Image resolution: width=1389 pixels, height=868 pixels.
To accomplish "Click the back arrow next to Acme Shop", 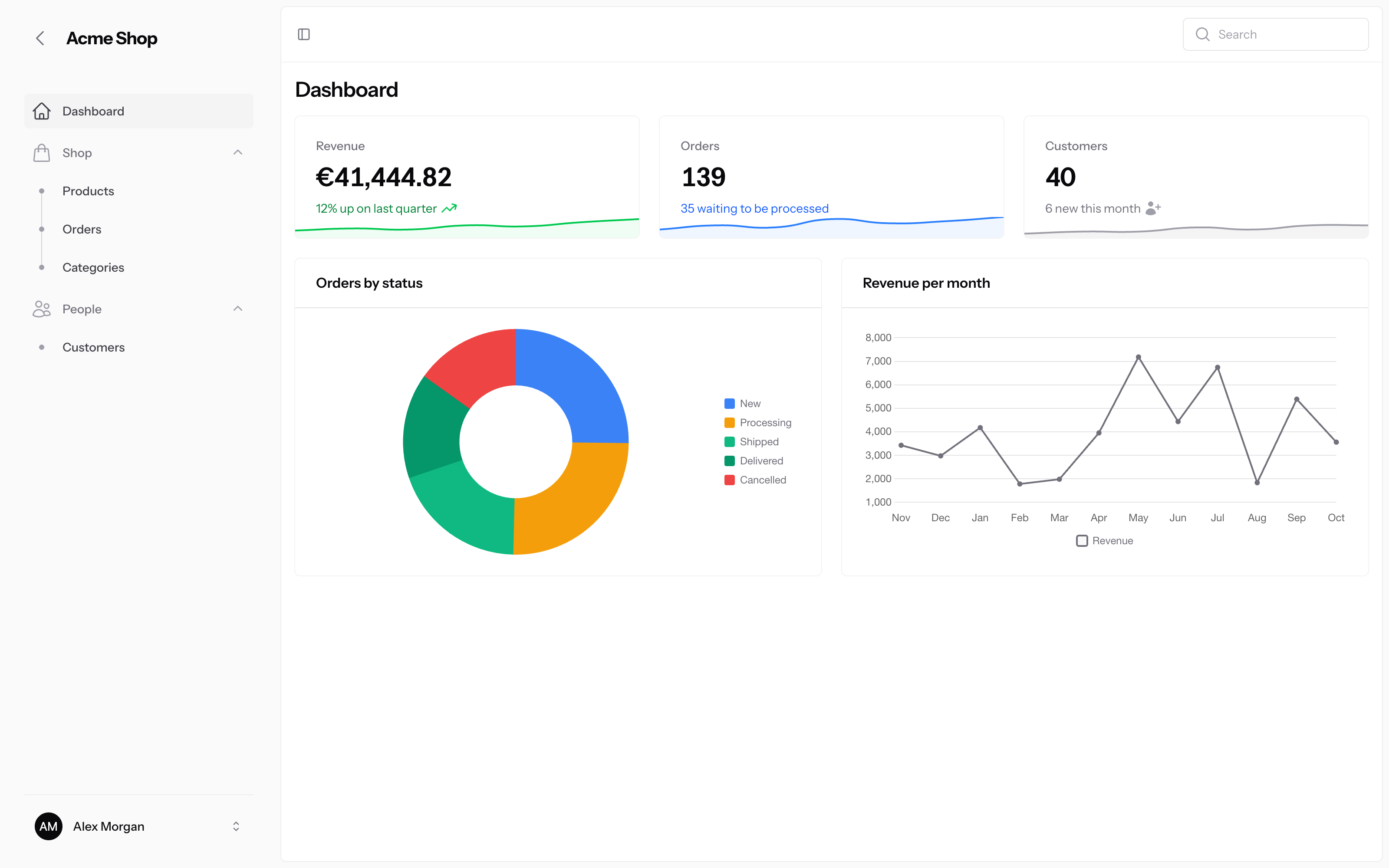I will 40,39.
